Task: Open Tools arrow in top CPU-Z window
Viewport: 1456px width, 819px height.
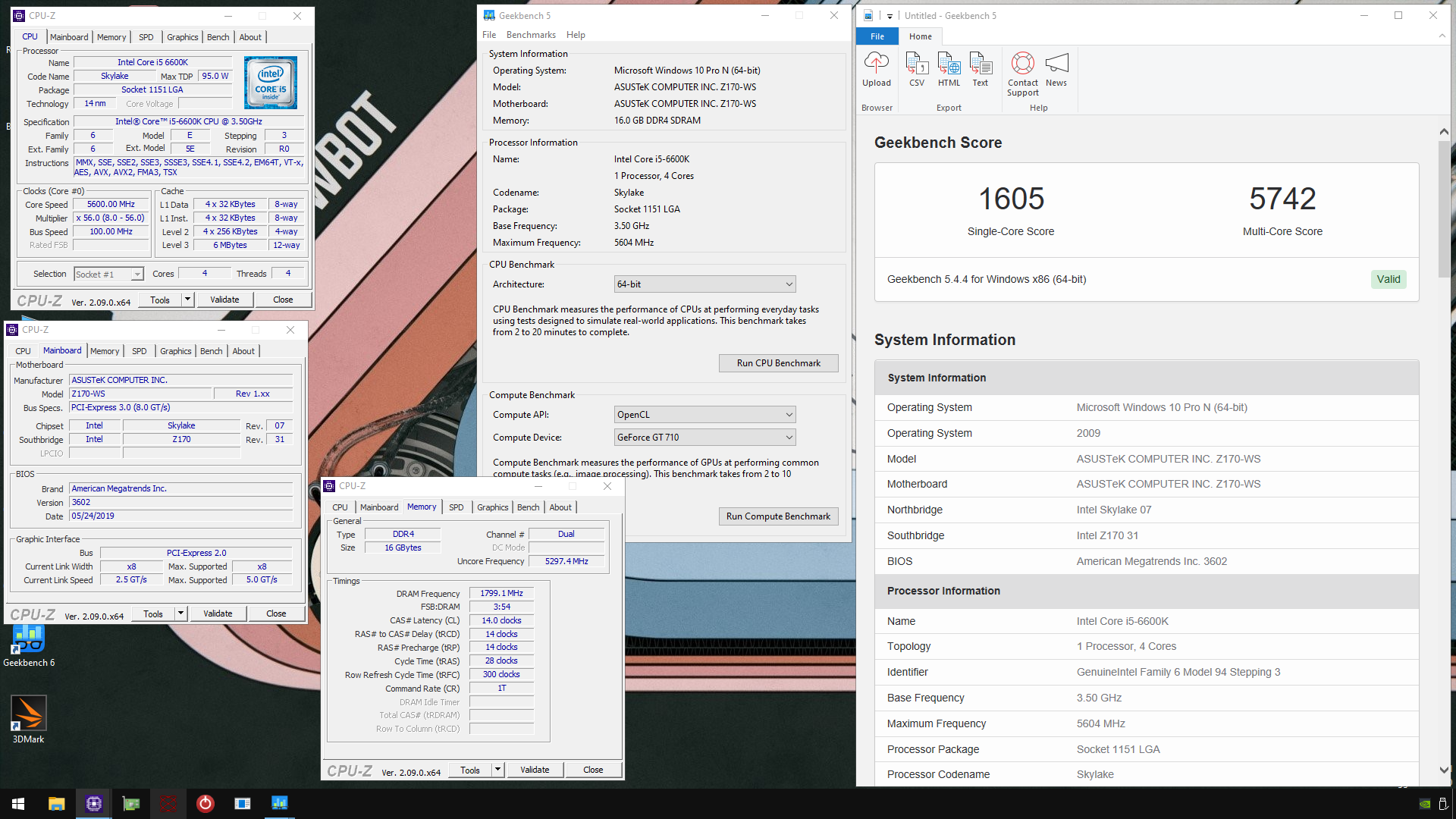Action: point(187,300)
